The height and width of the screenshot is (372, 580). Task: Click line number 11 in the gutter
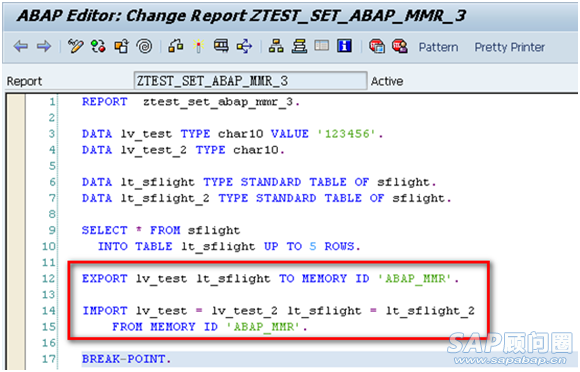(48, 263)
